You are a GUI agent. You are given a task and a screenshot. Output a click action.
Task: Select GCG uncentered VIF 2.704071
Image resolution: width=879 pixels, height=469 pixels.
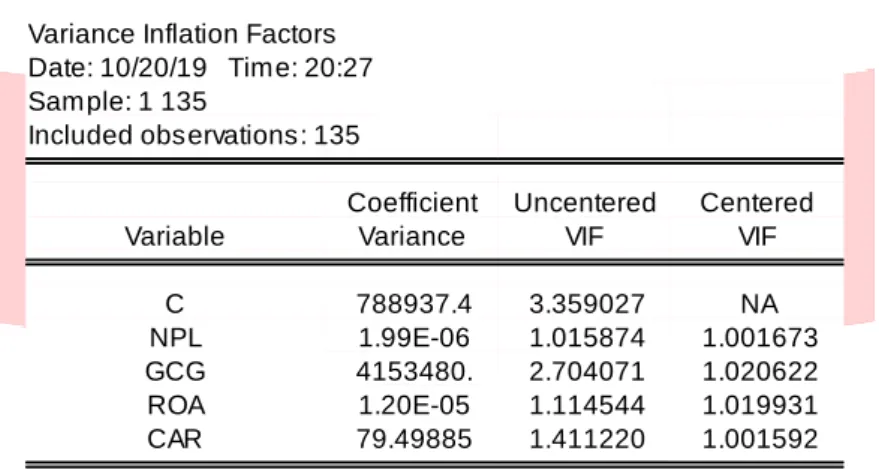(587, 372)
